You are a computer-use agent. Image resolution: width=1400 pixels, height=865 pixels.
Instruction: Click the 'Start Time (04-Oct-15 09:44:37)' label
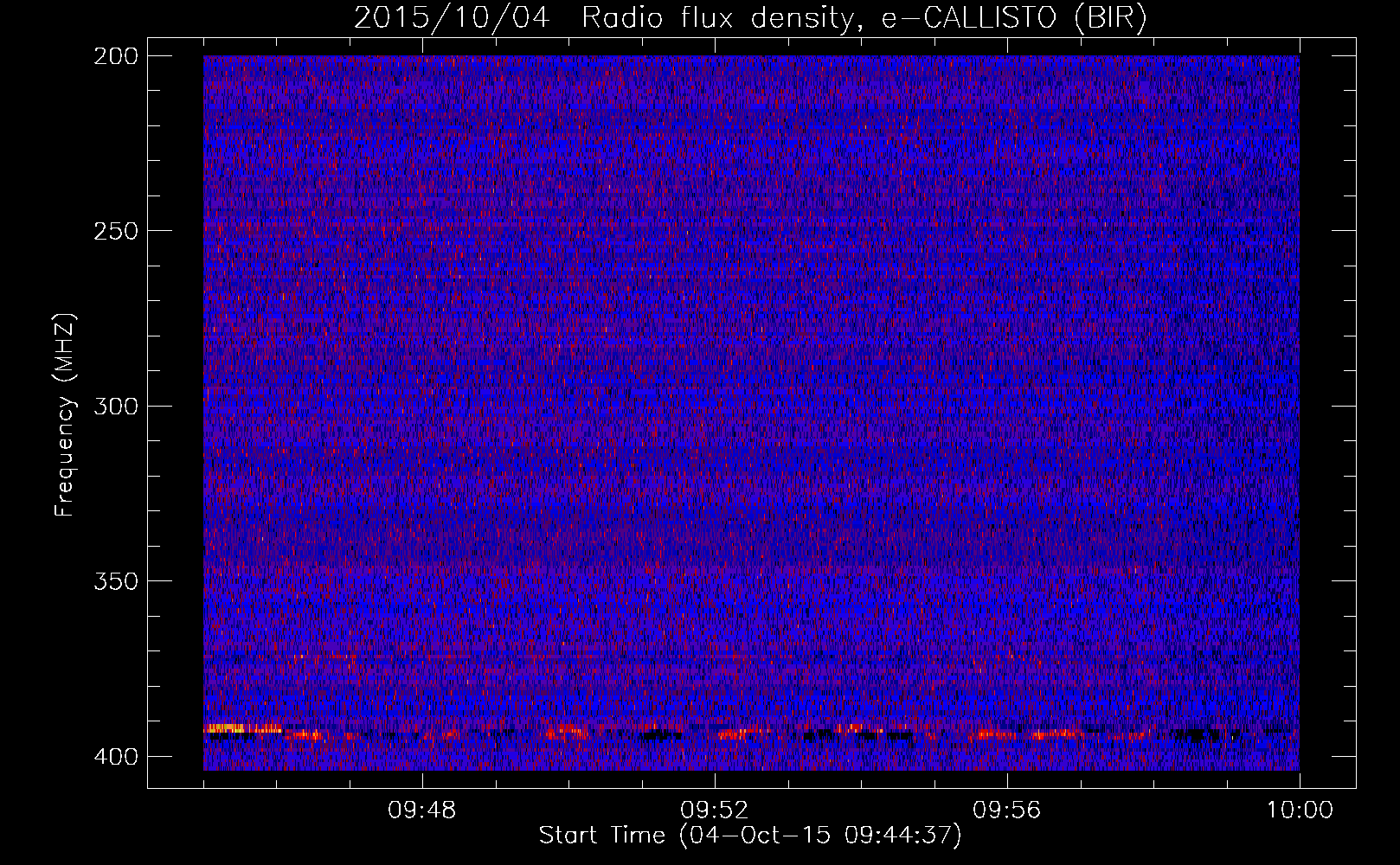[750, 836]
